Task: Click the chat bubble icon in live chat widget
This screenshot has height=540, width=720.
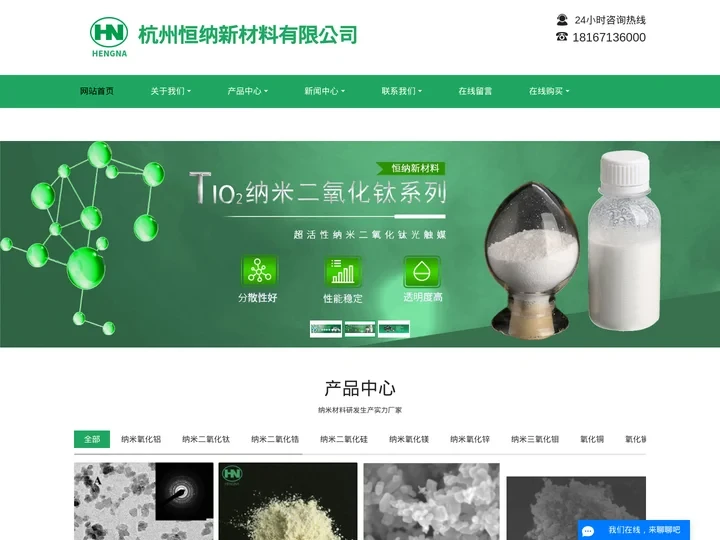Action: click(x=588, y=531)
